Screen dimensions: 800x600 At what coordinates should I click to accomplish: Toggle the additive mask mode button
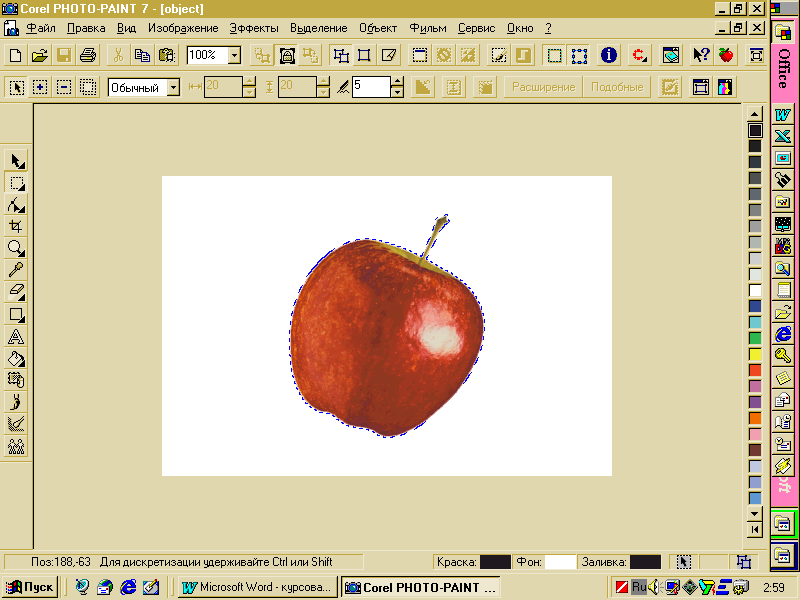40,87
